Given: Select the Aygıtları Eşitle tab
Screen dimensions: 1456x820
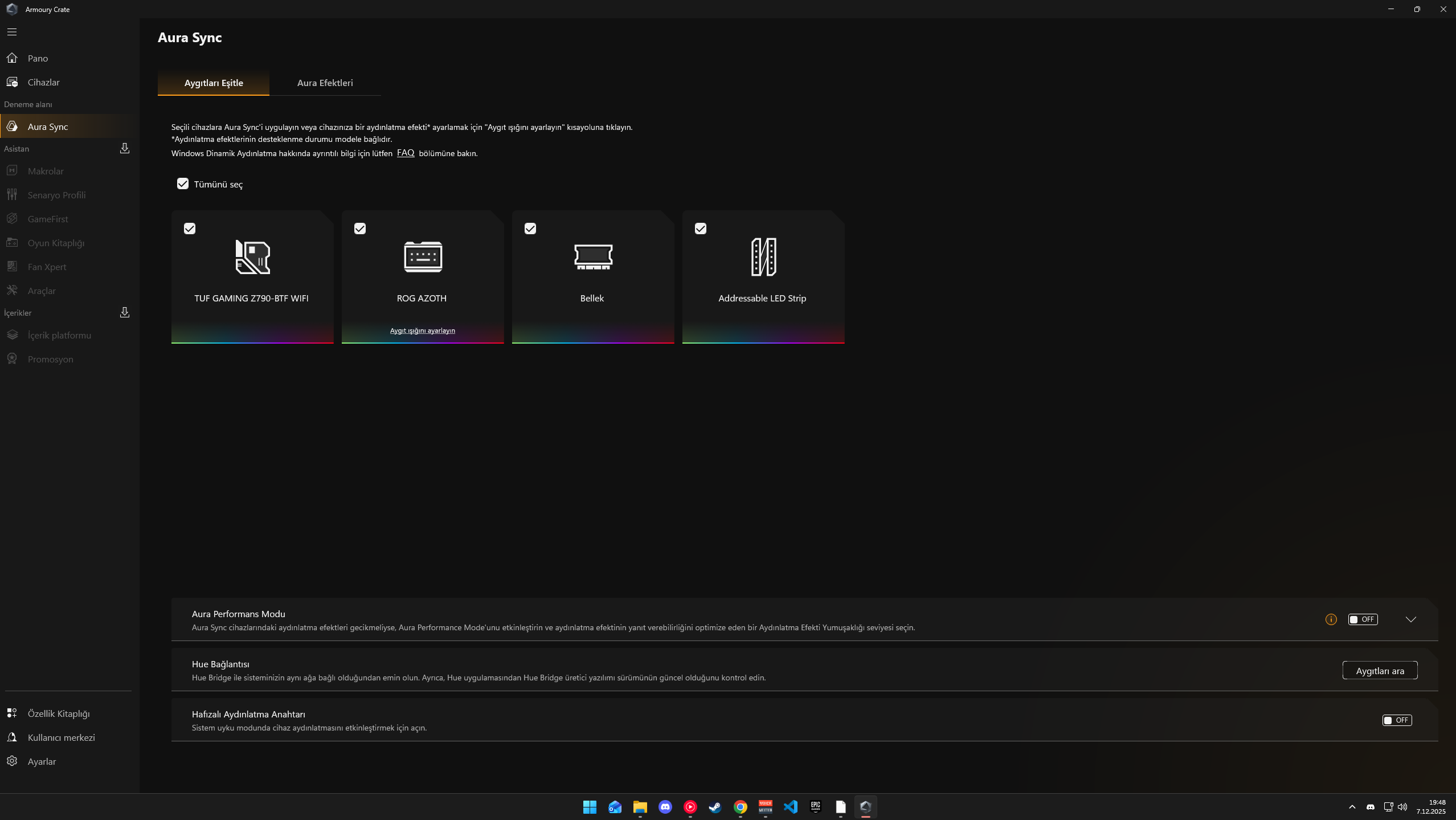Looking at the screenshot, I should coord(214,83).
